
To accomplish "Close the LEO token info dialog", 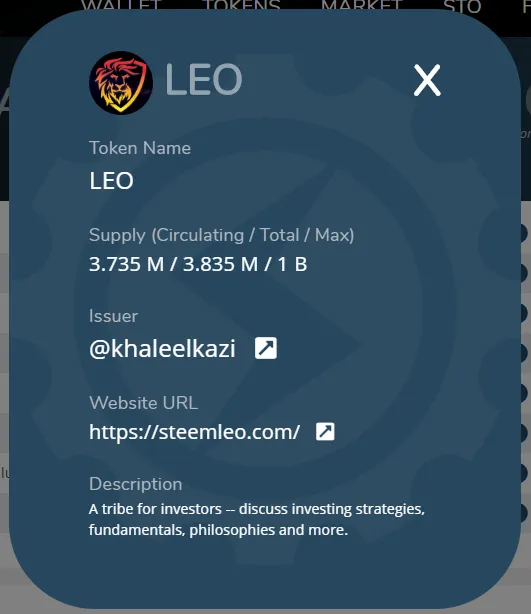I will 427,80.
